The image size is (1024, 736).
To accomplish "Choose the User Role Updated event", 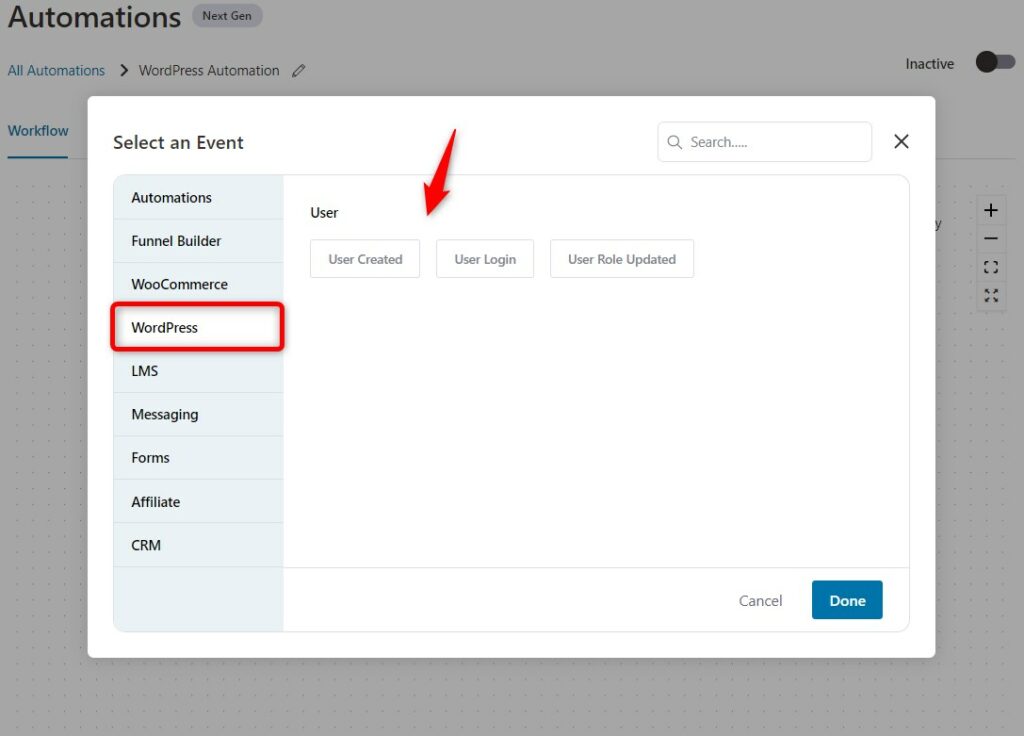I will point(622,259).
